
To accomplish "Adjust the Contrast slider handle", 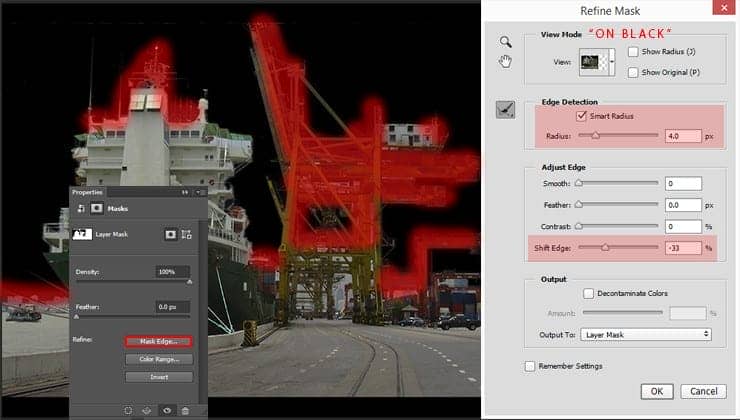I will (x=579, y=227).
